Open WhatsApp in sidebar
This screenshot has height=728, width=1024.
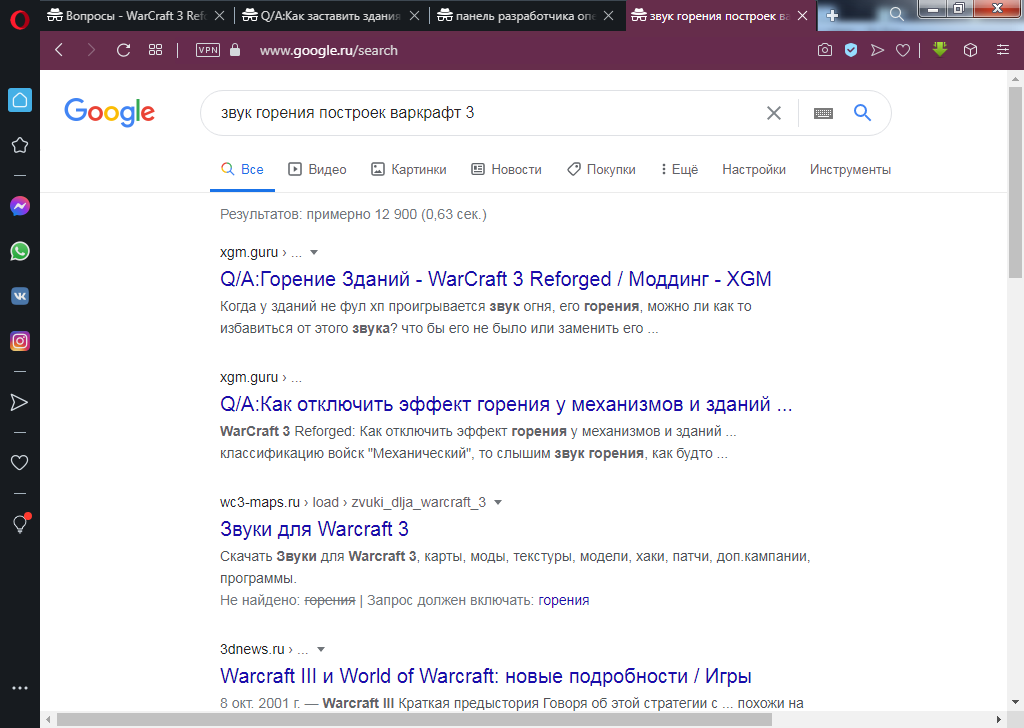[x=20, y=251]
